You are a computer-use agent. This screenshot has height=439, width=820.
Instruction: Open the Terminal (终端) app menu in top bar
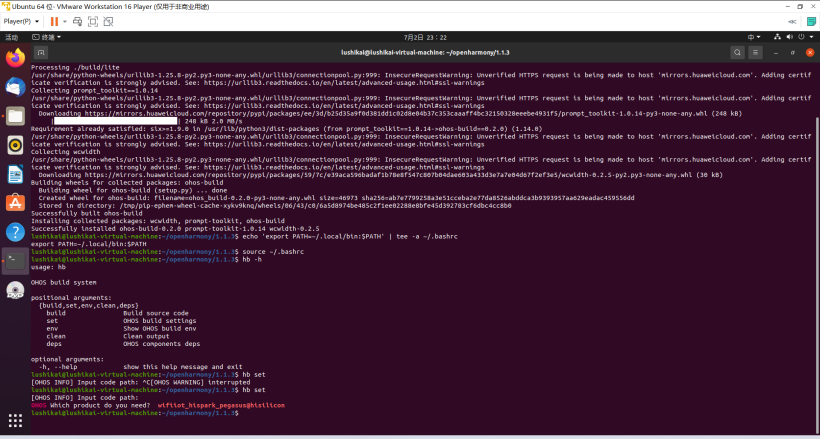[x=47, y=37]
